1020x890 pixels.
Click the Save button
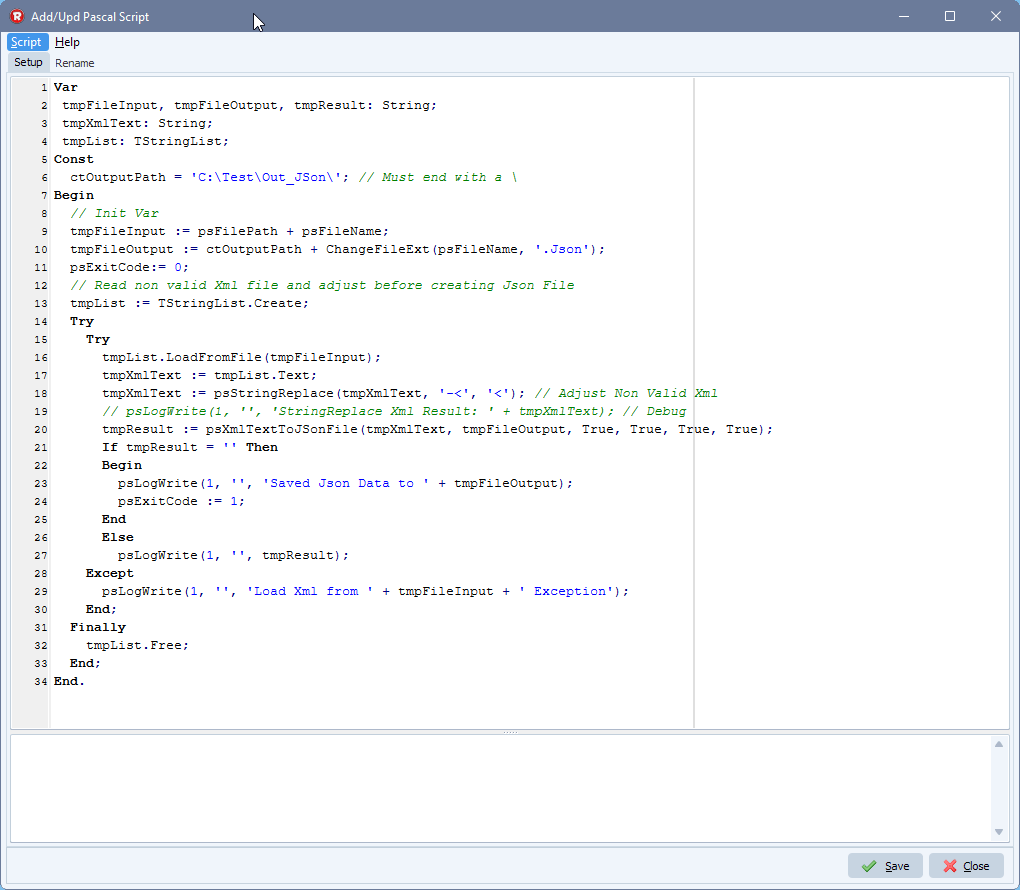885,865
